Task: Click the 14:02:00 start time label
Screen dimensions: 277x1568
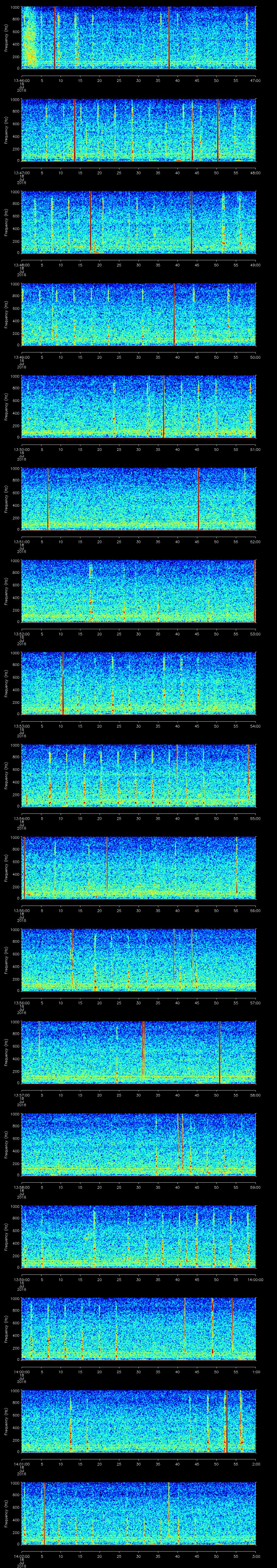Action: [22, 1556]
